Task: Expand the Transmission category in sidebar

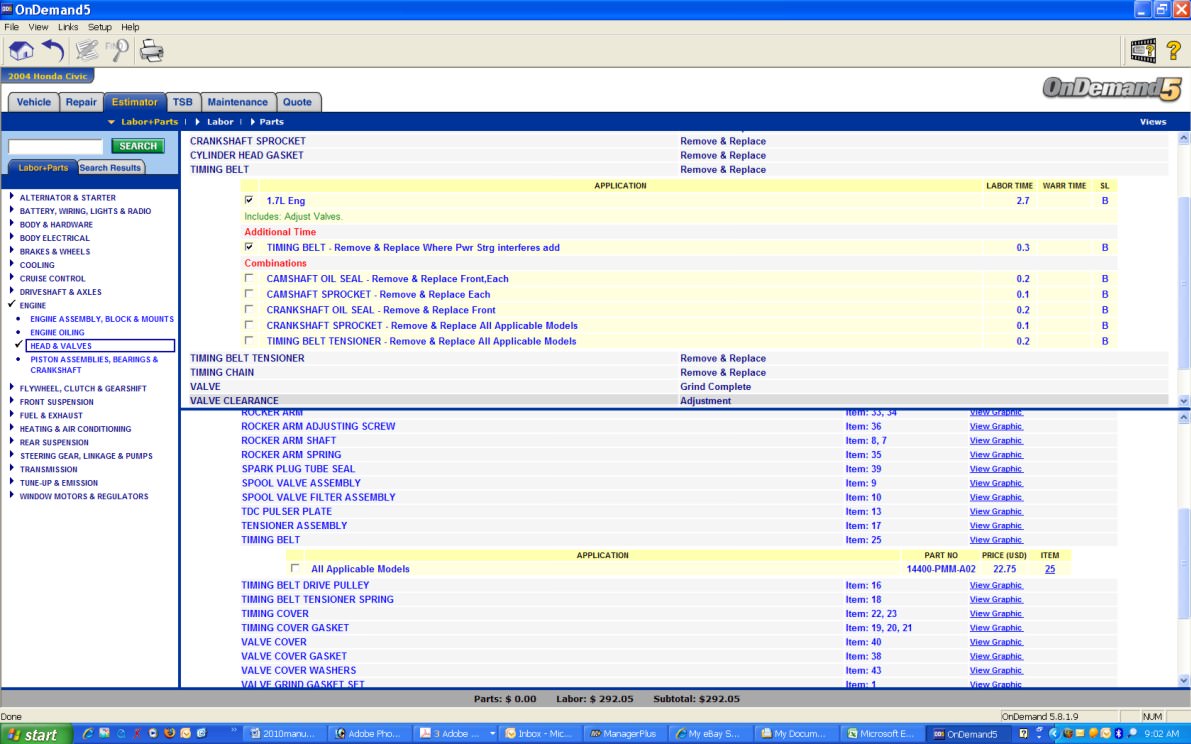Action: (x=48, y=469)
